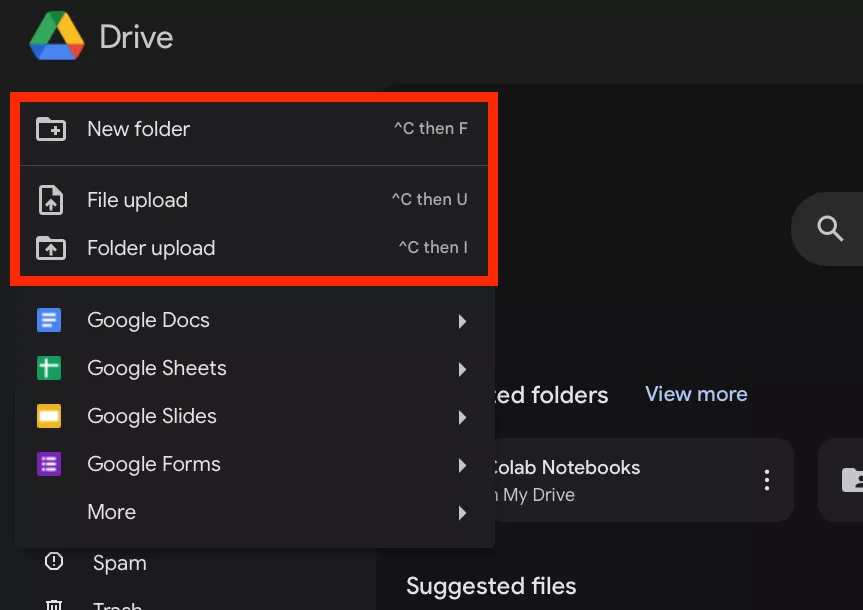This screenshot has width=863, height=610.
Task: Open Colab Notebooks three-dot options menu
Action: click(766, 480)
